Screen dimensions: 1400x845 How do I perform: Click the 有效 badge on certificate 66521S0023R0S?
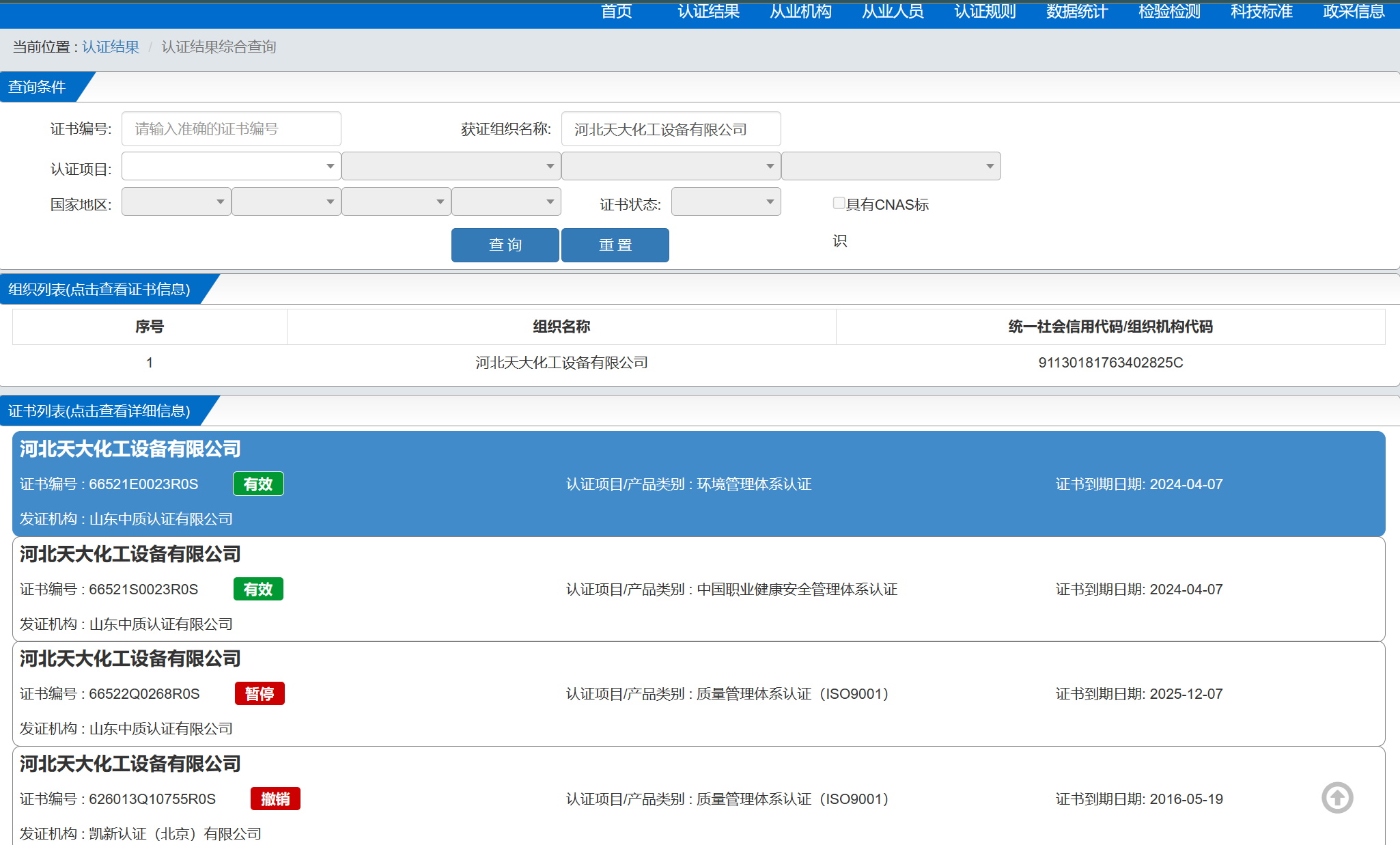click(258, 589)
